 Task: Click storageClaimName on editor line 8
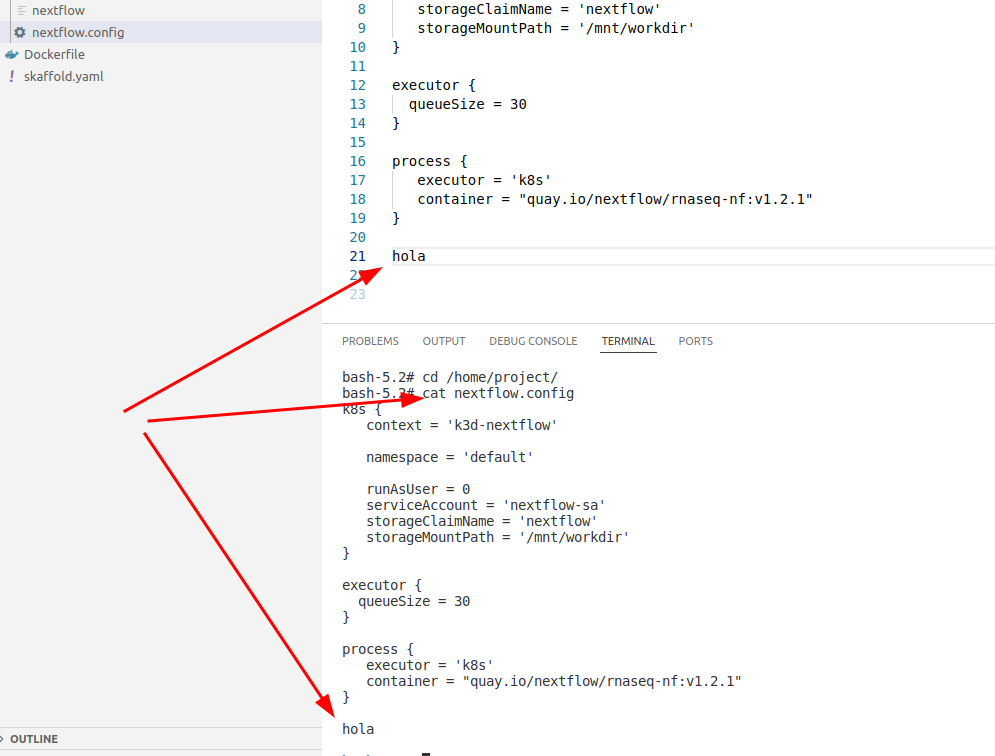click(x=478, y=9)
